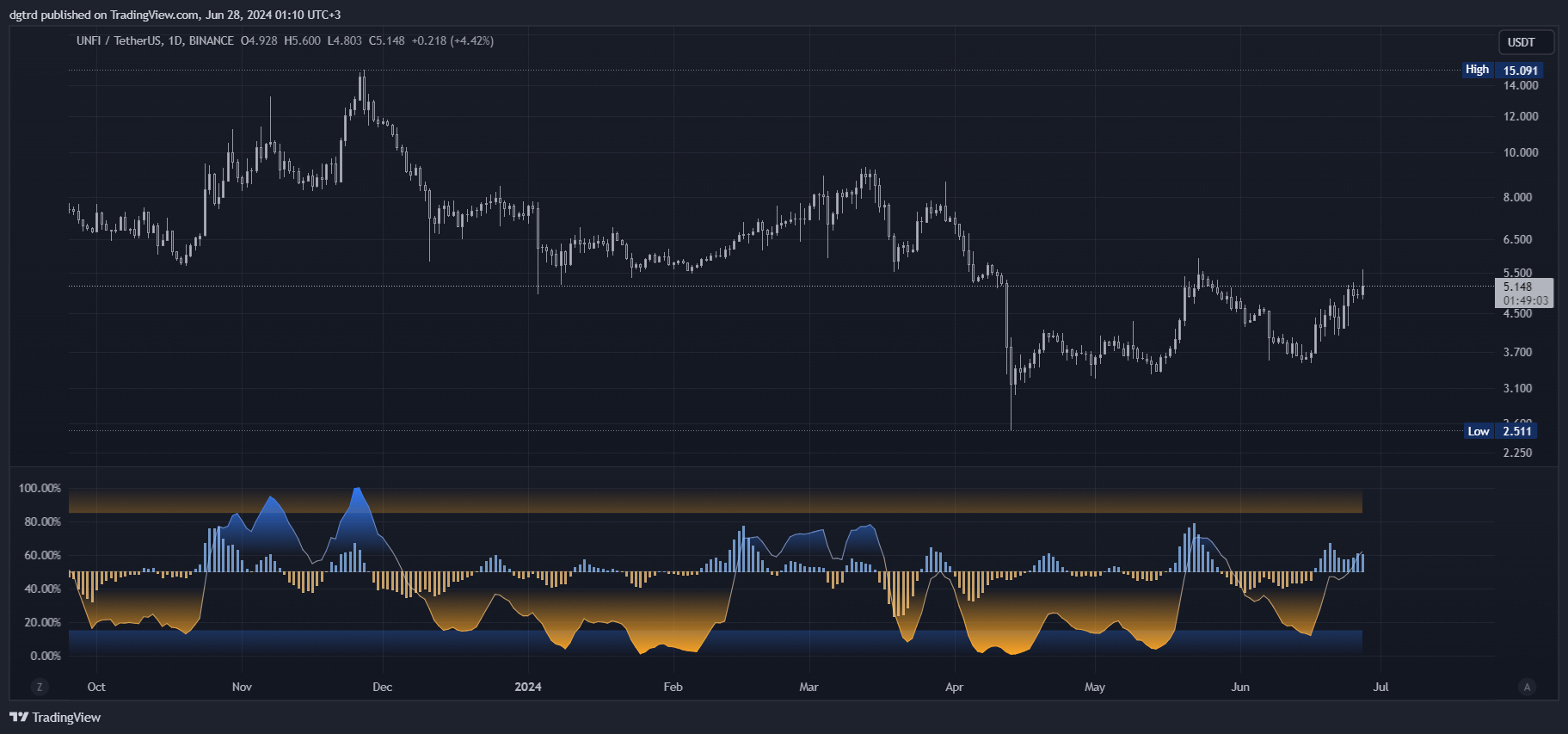1568x734 pixels.
Task: Click the Jun label on time axis
Action: click(1239, 687)
